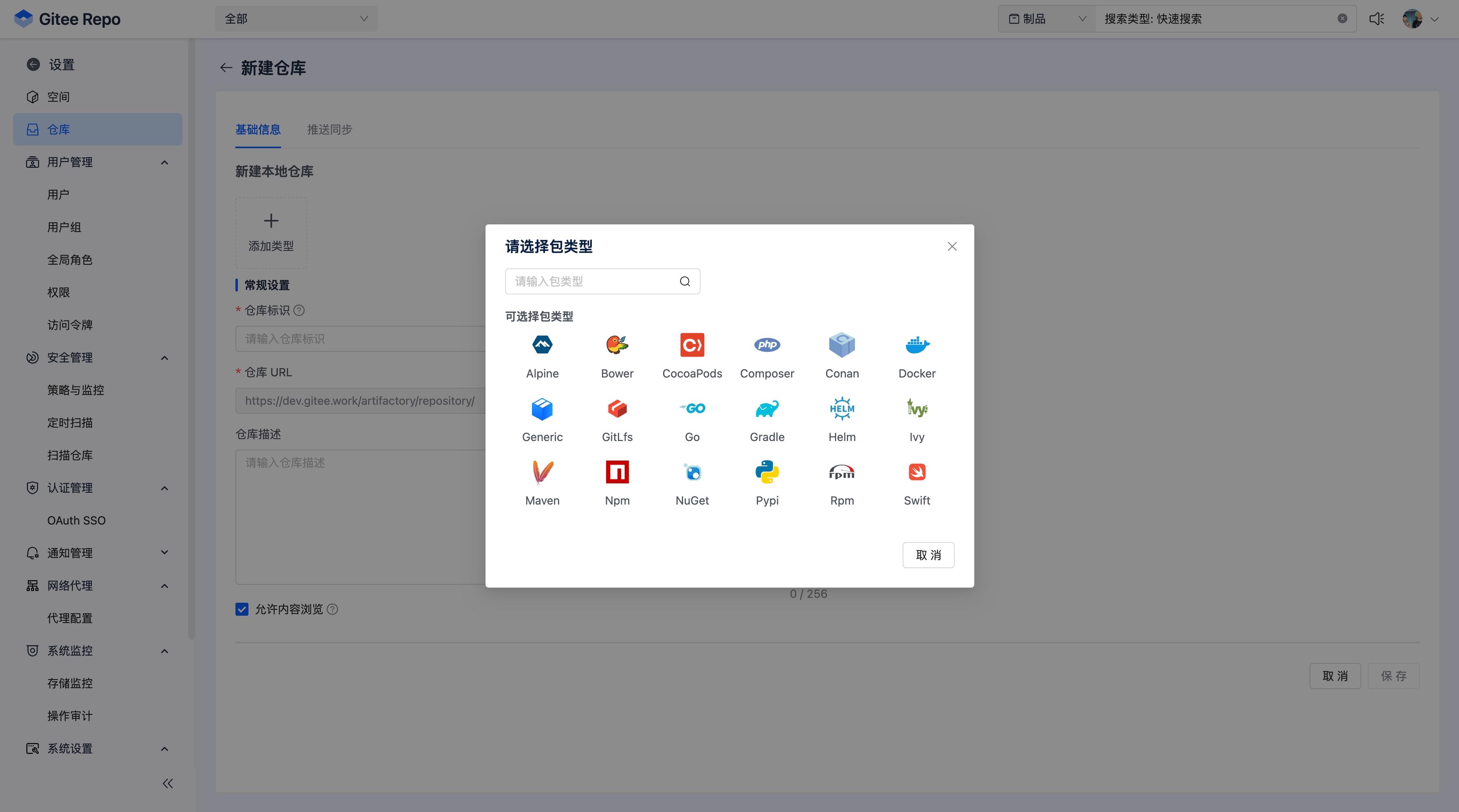
Task: Open the notification speaker icon
Action: click(x=1377, y=19)
